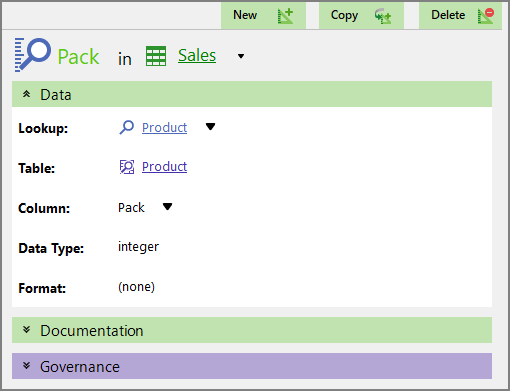The width and height of the screenshot is (510, 391).
Task: Click the integer Data Type value
Action: (138, 247)
